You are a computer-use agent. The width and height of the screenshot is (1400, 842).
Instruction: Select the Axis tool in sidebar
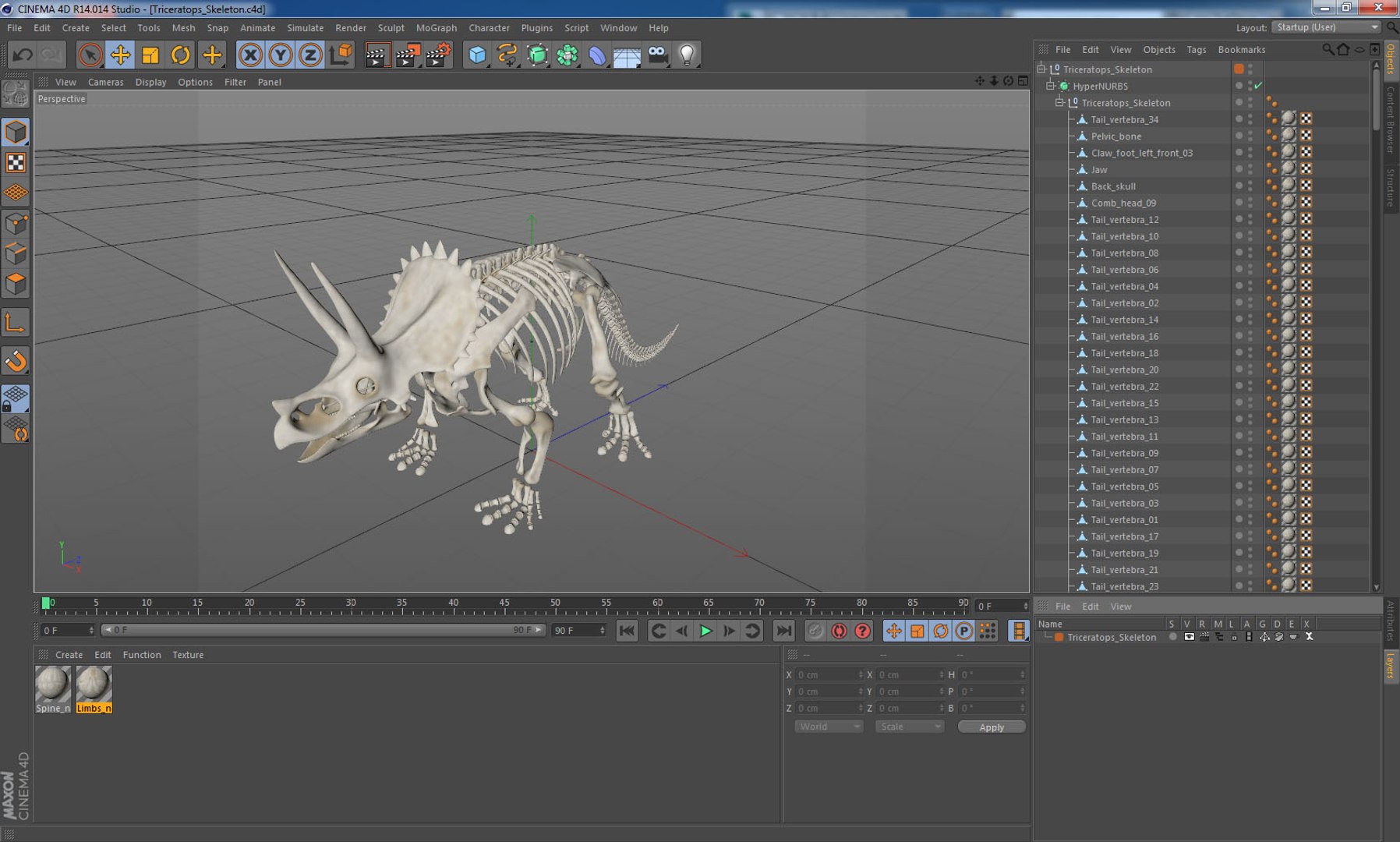pyautogui.click(x=16, y=322)
